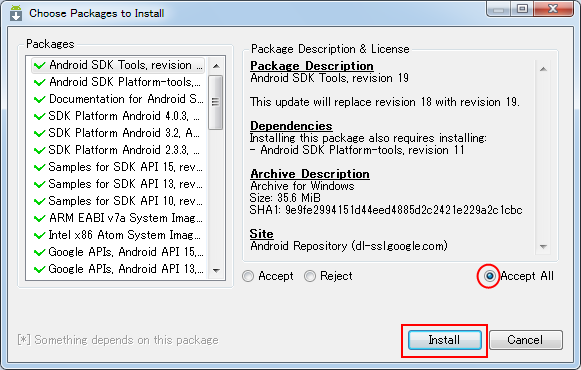The image size is (581, 370).
Task: Click the check mark beside Samples for SDK API 15
Action: coord(39,167)
